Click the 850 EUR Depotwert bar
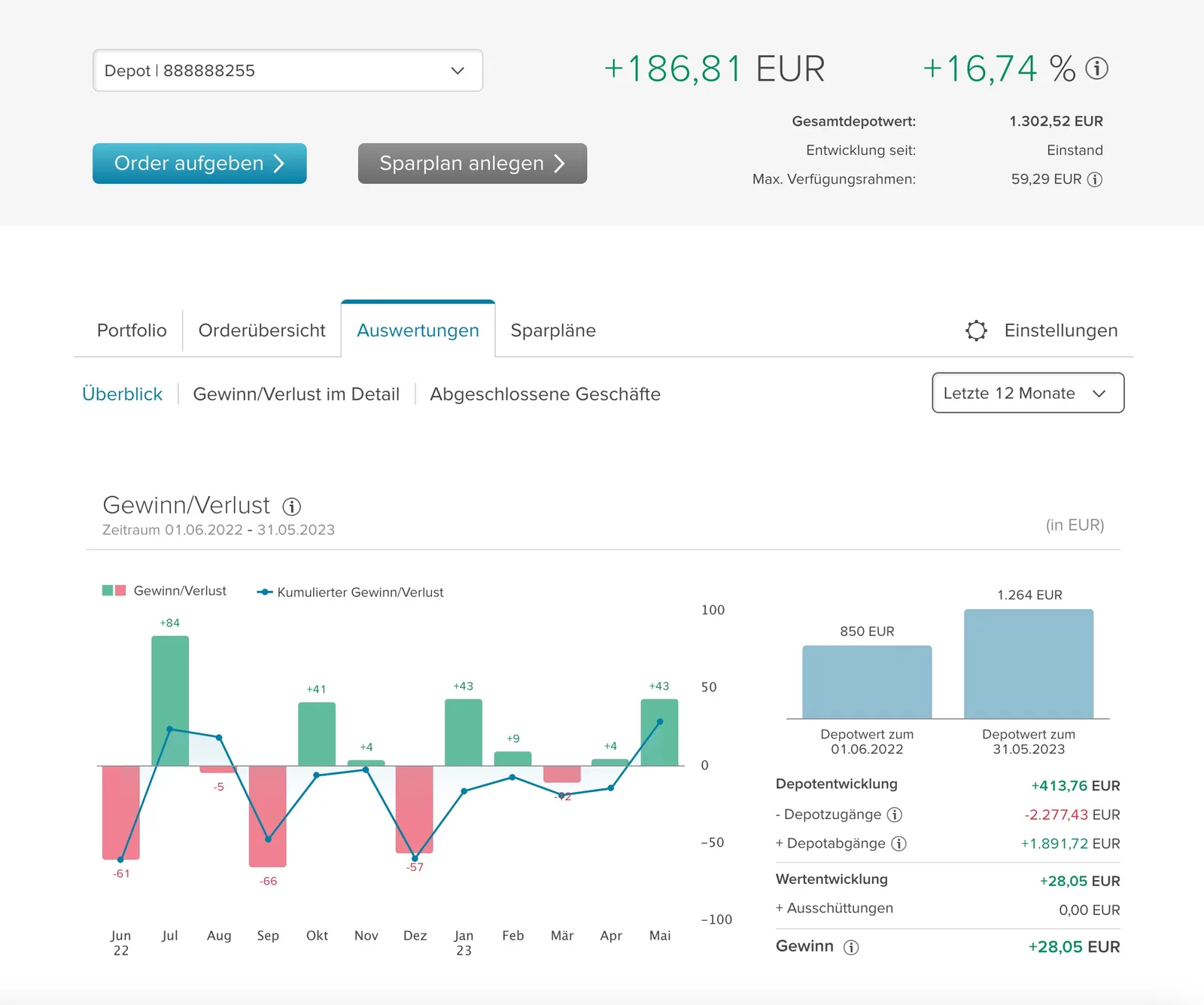Screen dimensions: 1204x1005 point(867,682)
